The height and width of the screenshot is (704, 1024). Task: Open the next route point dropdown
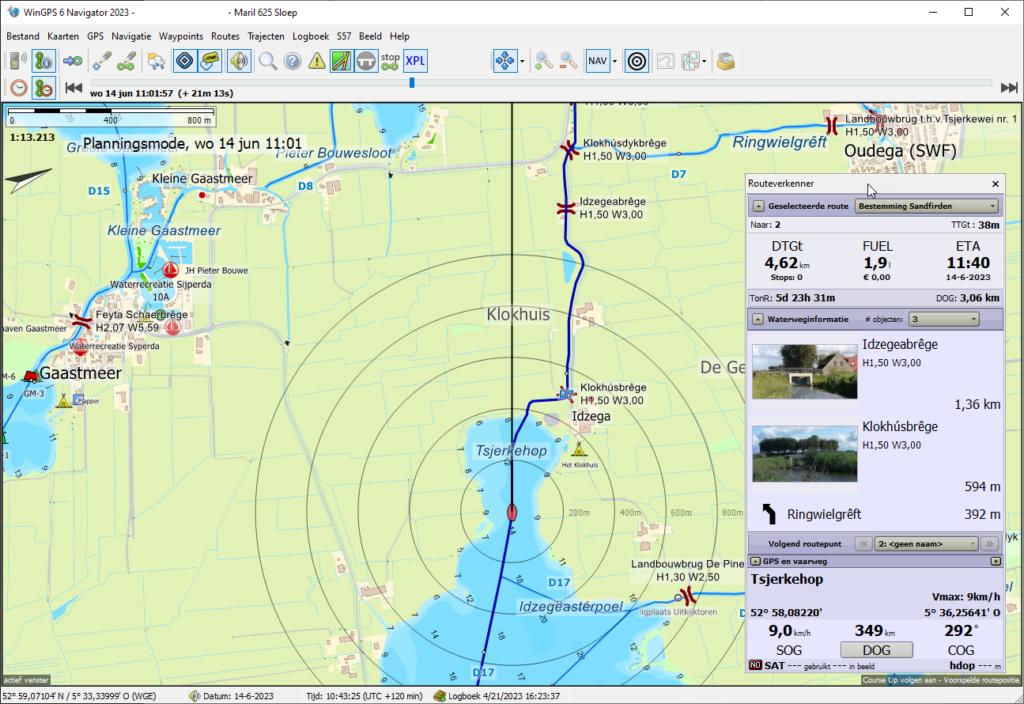927,543
